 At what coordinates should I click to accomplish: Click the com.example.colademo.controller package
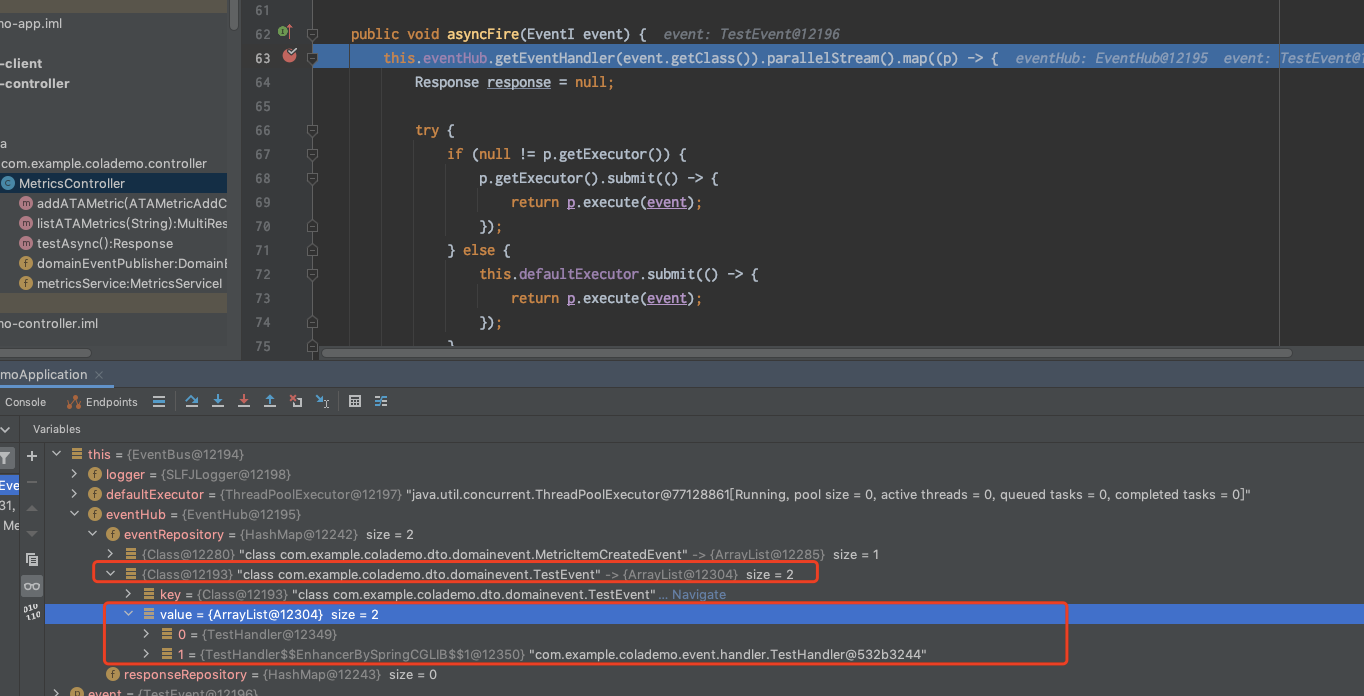point(104,163)
